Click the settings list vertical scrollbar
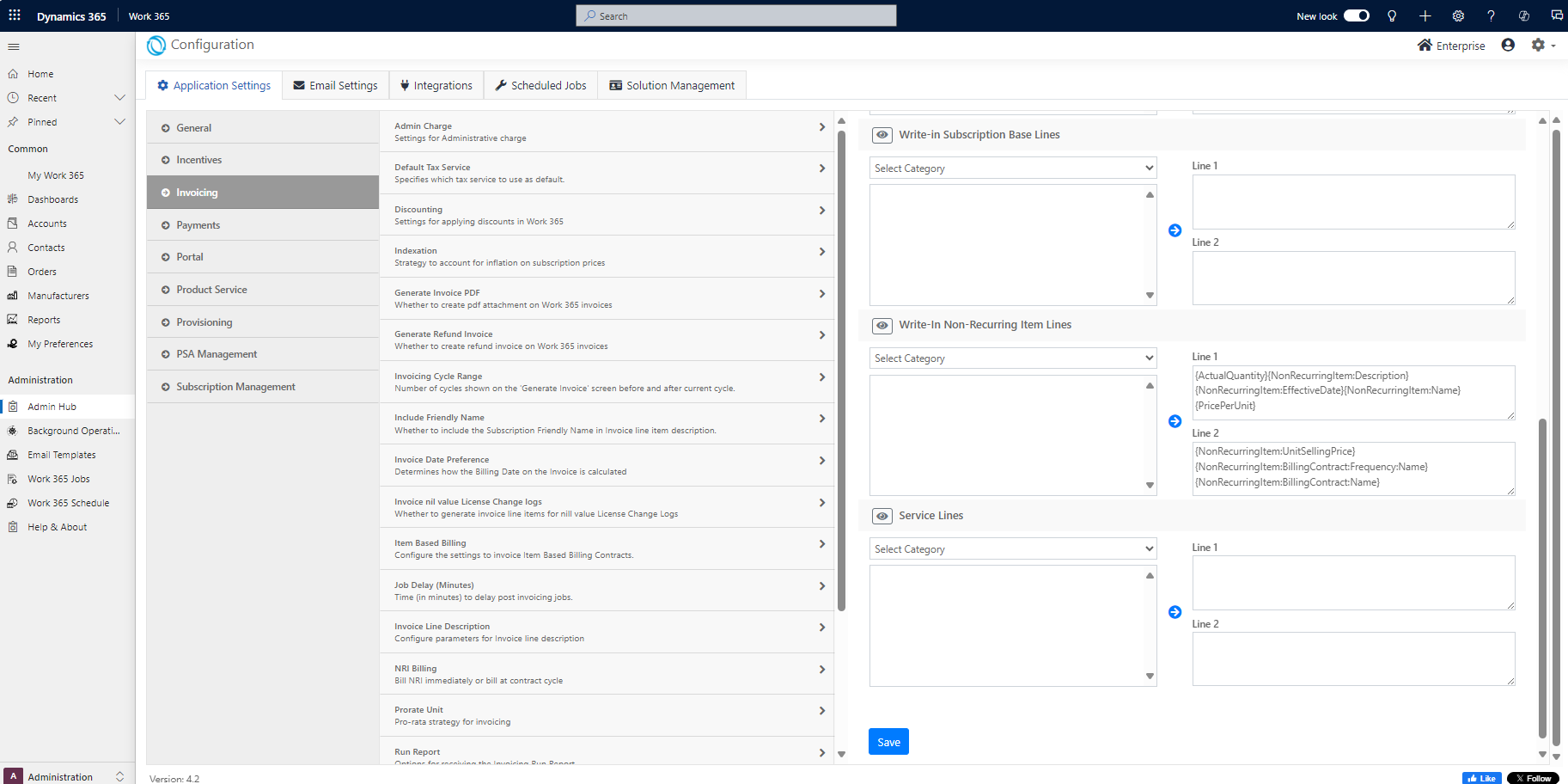 (841, 370)
